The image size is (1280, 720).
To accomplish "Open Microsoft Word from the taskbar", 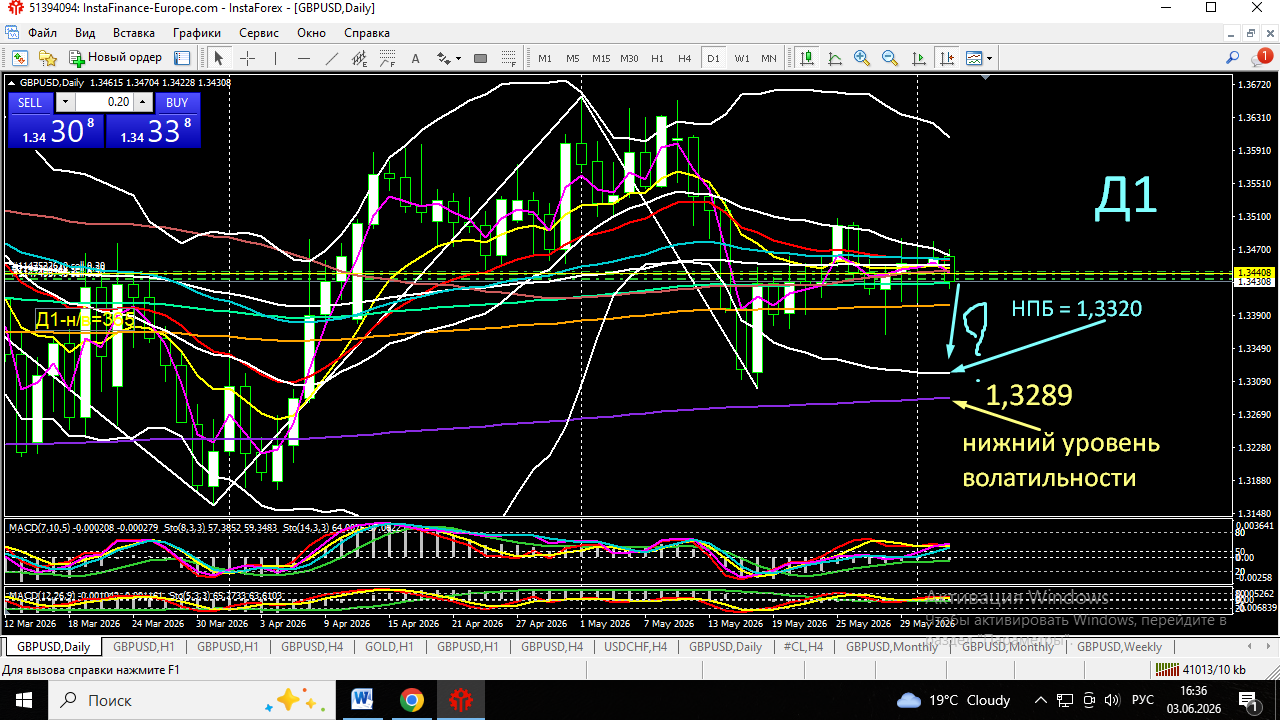I will (x=362, y=699).
